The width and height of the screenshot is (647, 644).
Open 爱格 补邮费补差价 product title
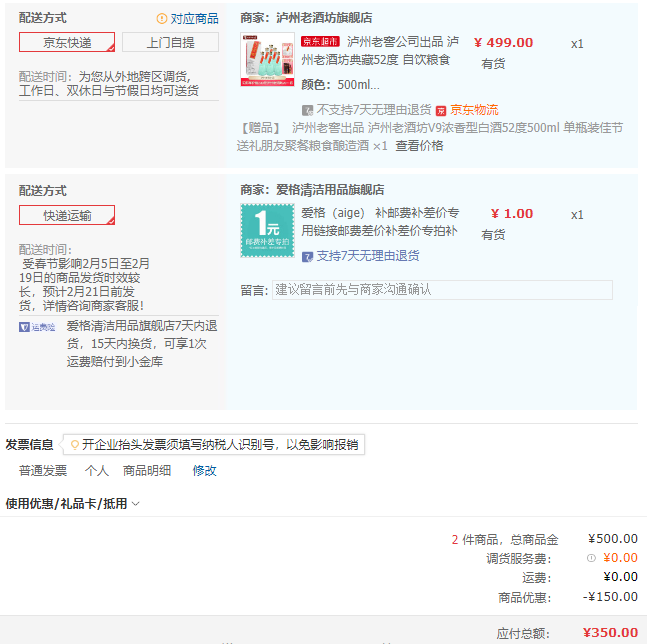(x=380, y=222)
